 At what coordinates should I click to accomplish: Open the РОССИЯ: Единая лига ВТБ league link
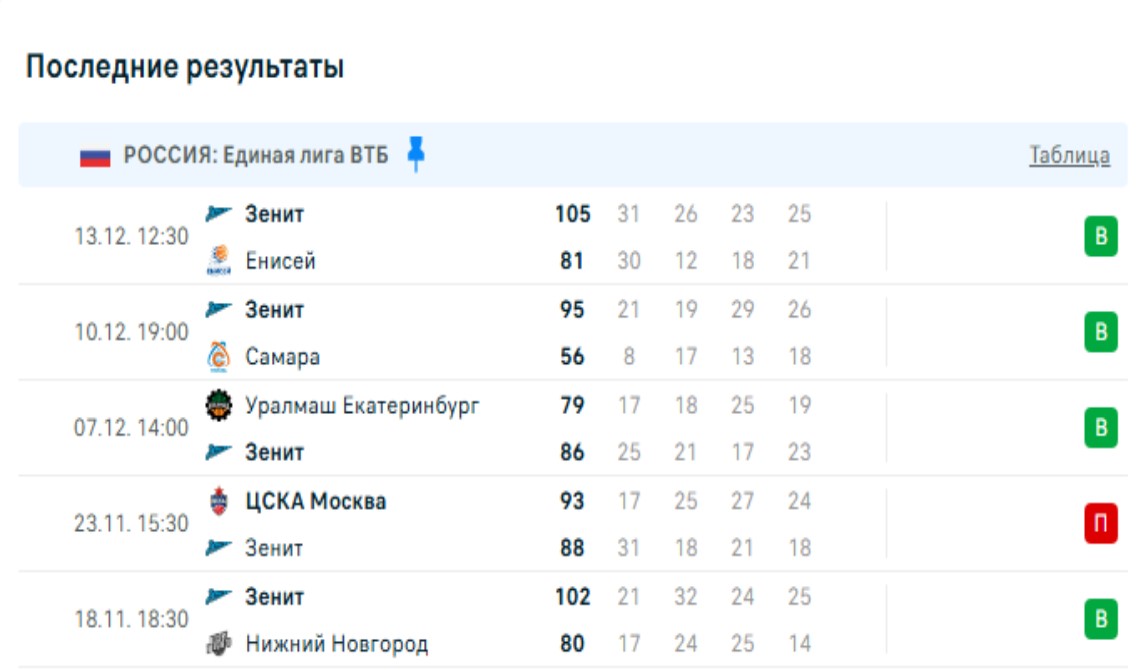tap(255, 156)
